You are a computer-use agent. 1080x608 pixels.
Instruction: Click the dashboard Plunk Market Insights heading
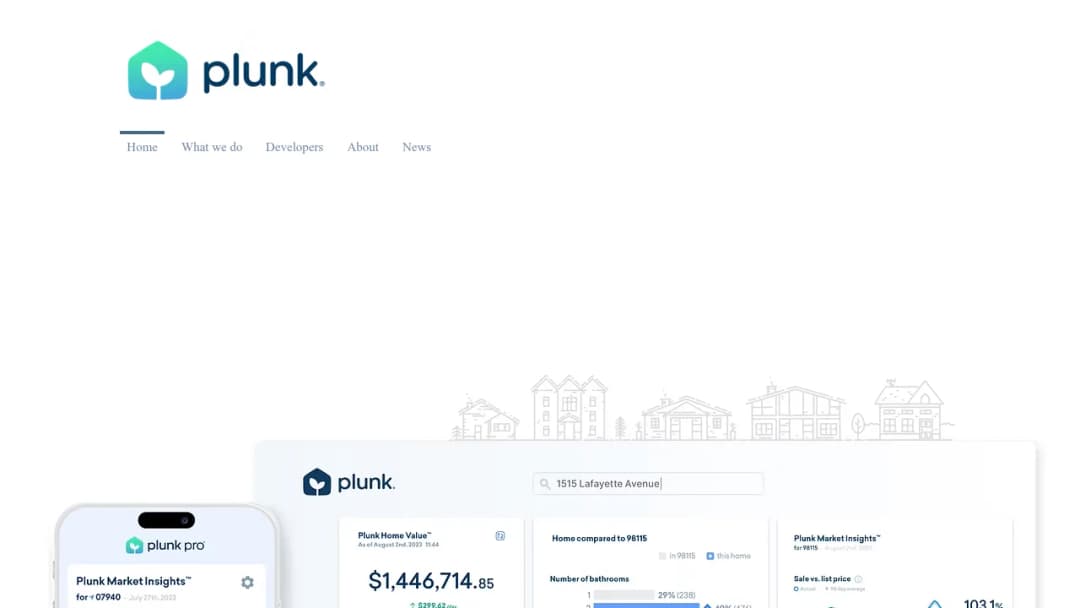click(837, 538)
